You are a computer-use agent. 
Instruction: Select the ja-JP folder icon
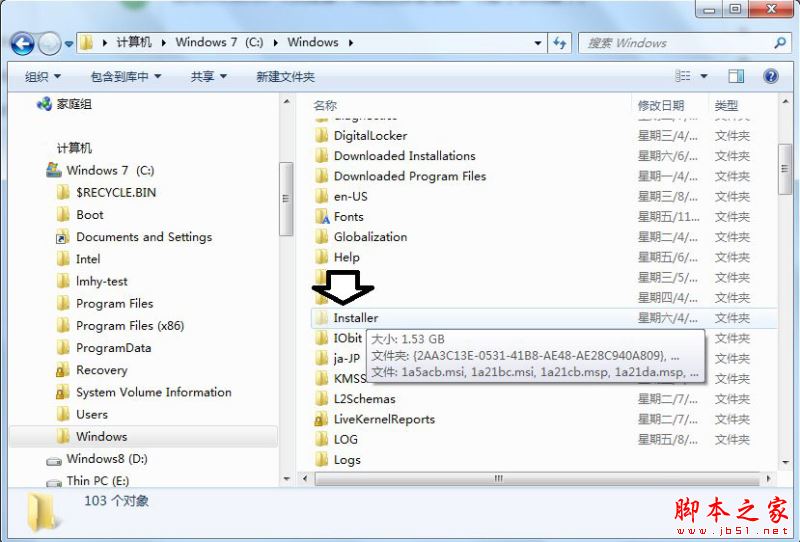click(x=321, y=358)
